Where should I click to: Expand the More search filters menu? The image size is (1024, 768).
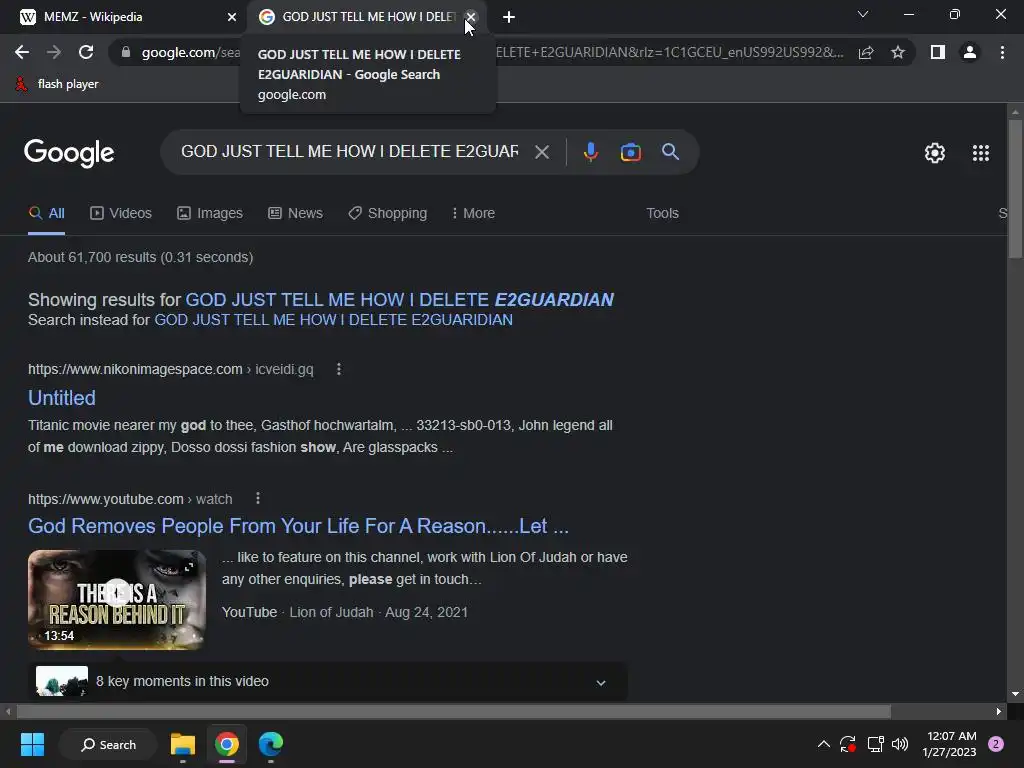pyautogui.click(x=473, y=214)
